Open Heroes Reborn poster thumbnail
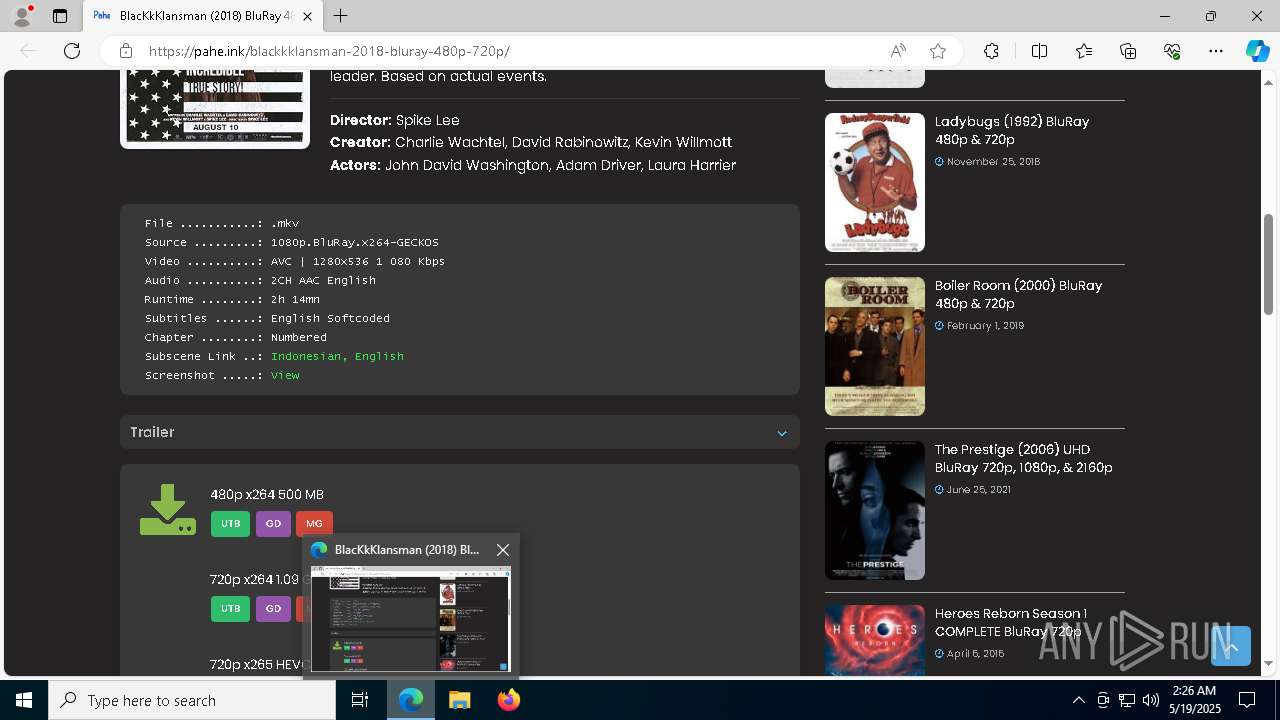The image size is (1280, 720). click(x=875, y=640)
